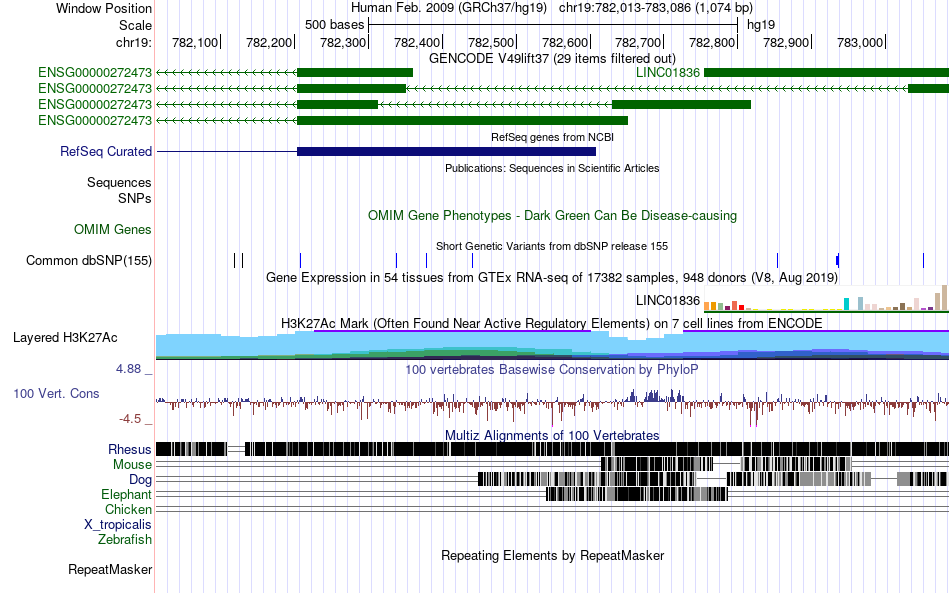The height and width of the screenshot is (593, 950).
Task: Click the dark blue RefSeq Curated exon block
Action: point(447,151)
